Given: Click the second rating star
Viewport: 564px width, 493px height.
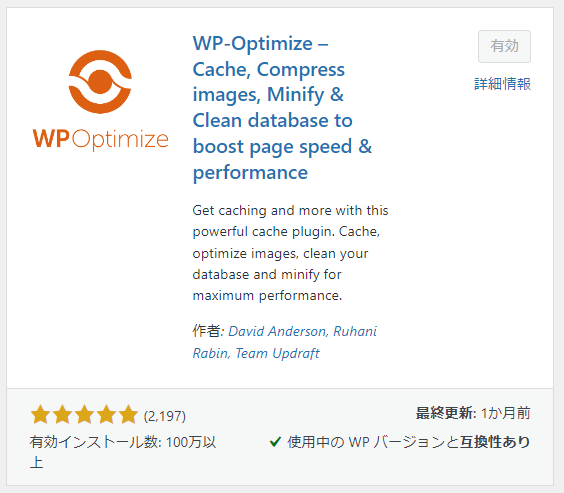Looking at the screenshot, I should [x=62, y=415].
